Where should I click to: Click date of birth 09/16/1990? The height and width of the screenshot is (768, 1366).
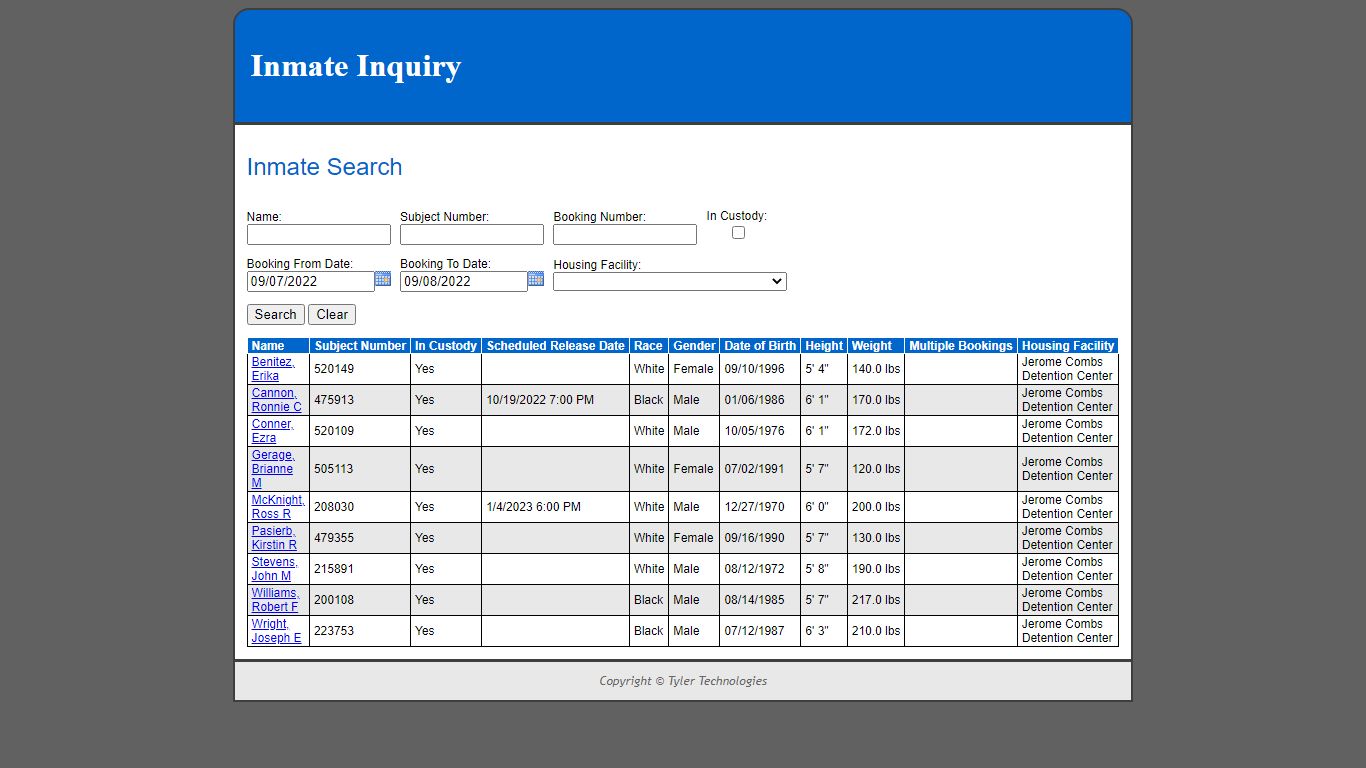click(x=755, y=538)
